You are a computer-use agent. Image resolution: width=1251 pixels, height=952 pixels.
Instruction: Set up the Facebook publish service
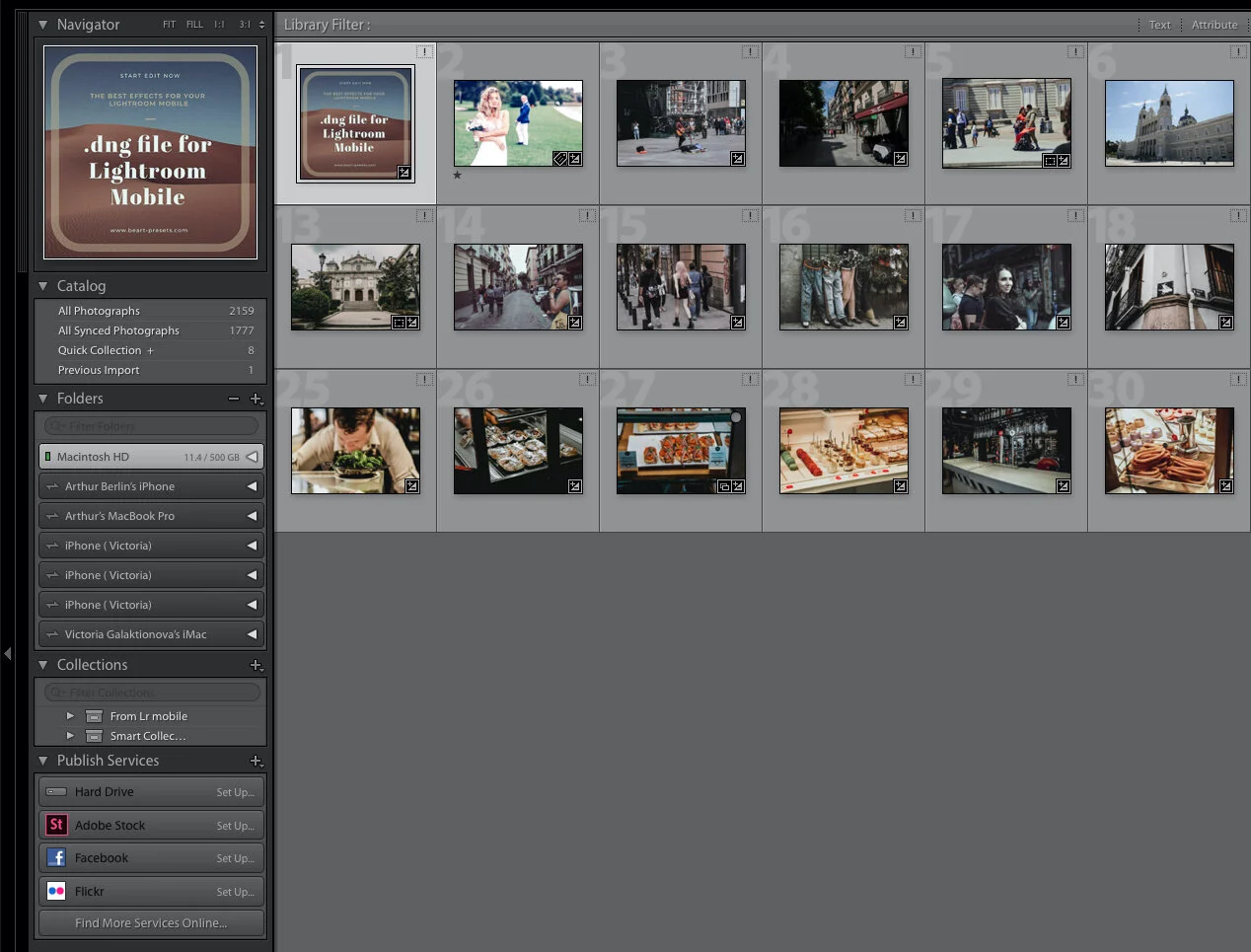[x=236, y=857]
